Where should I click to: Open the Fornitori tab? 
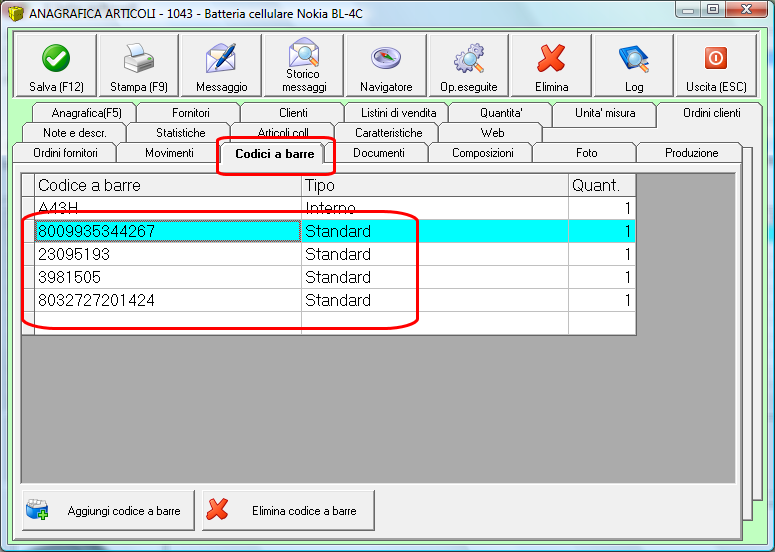(188, 113)
